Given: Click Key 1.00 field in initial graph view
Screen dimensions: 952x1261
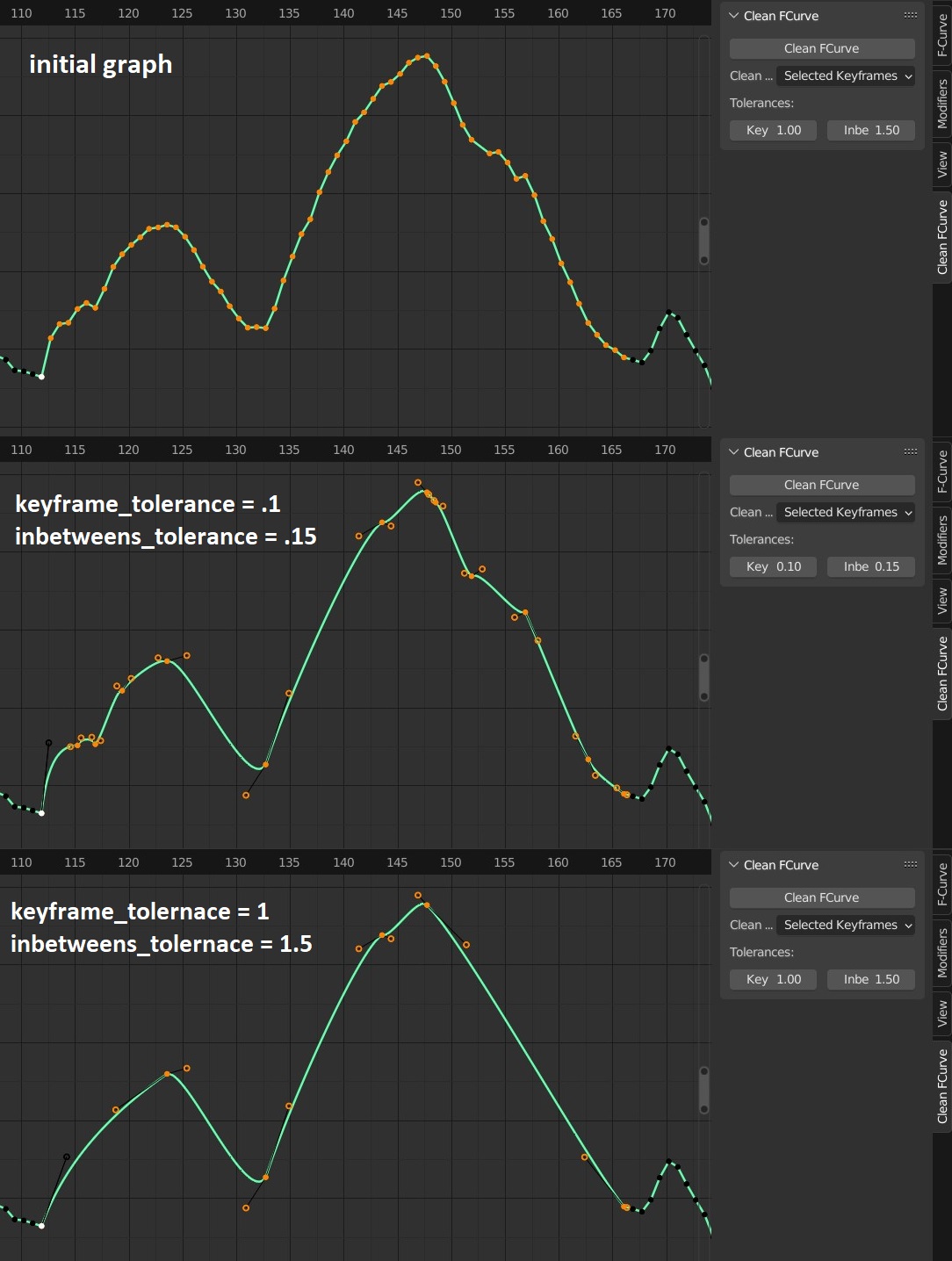Looking at the screenshot, I should click(x=774, y=130).
